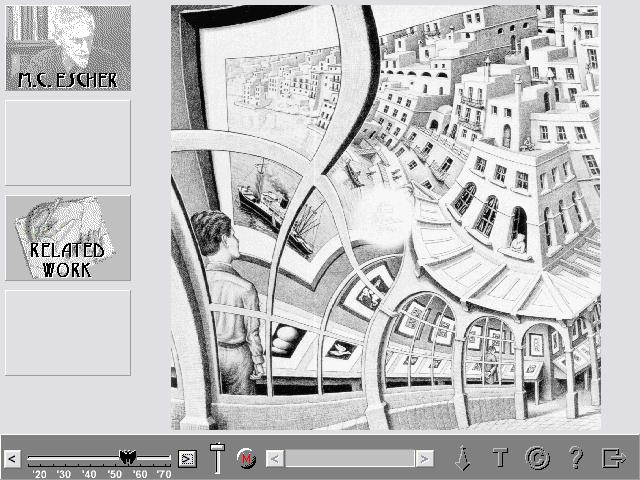Open the M.C. Escher biography panel
640x480 pixels.
click(68, 48)
